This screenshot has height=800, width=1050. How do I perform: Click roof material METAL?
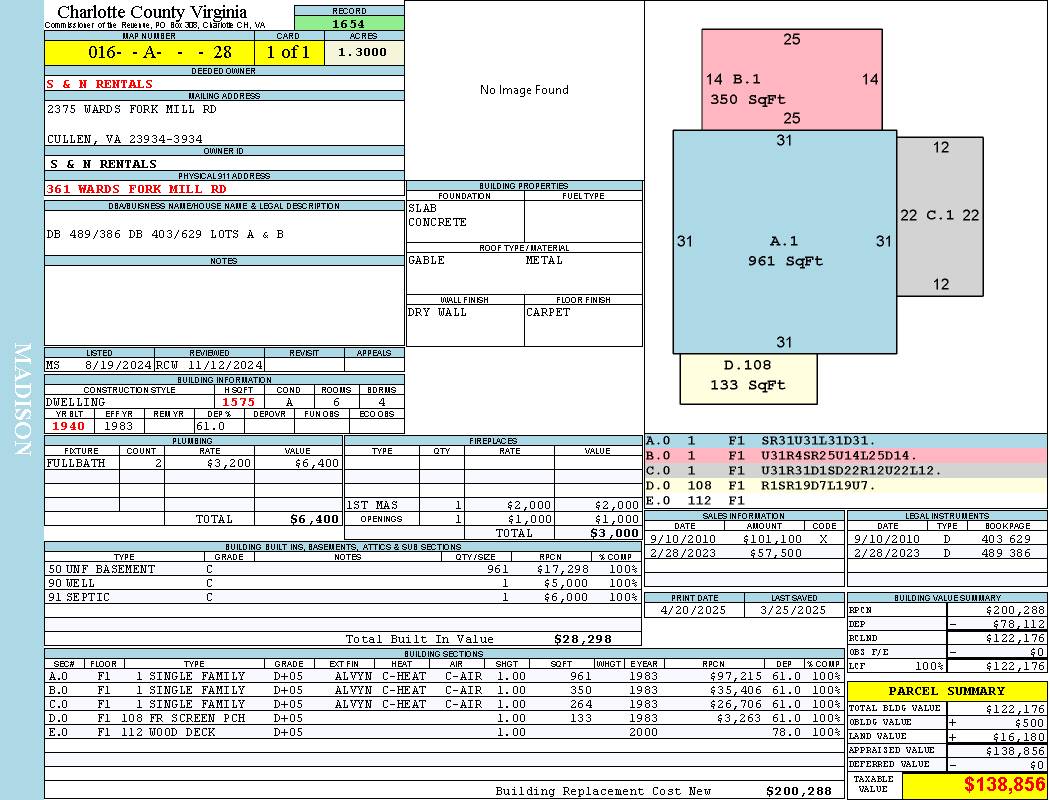pyautogui.click(x=544, y=260)
